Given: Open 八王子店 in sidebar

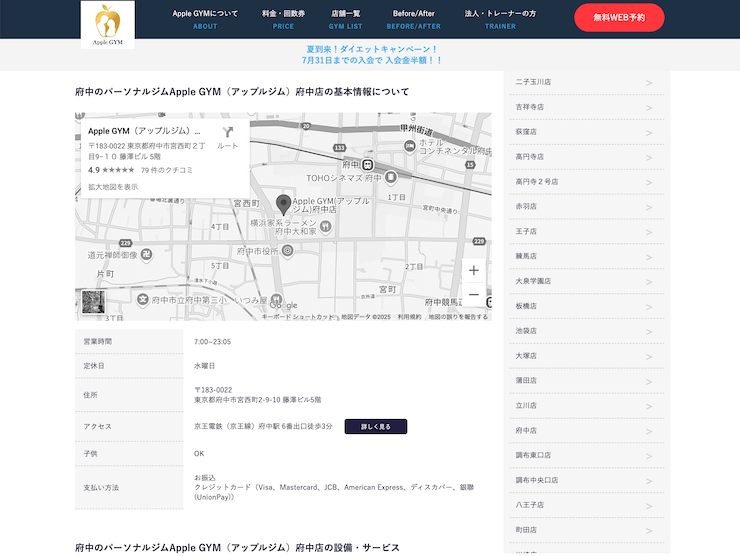Looking at the screenshot, I should [587, 505].
